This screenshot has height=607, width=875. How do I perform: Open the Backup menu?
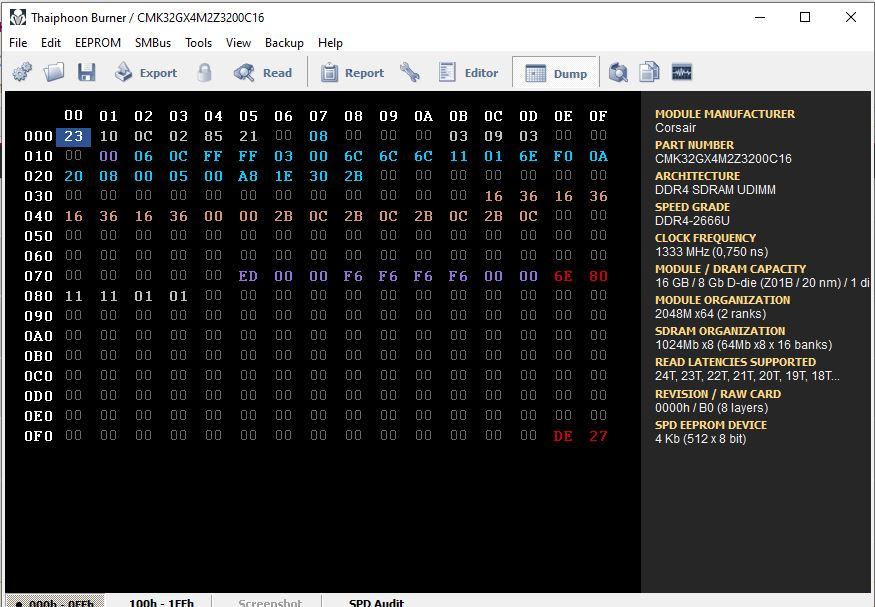[284, 43]
